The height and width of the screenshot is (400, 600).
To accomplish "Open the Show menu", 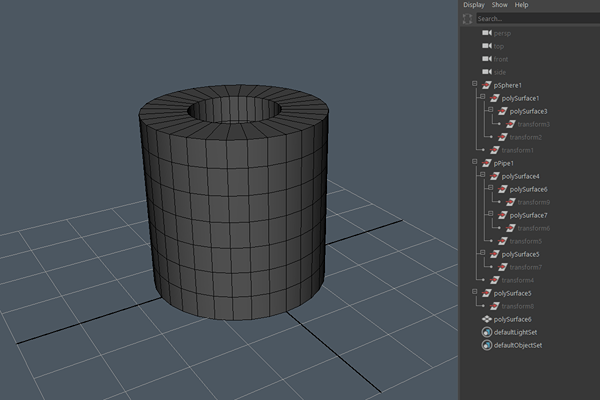I will 500,5.
